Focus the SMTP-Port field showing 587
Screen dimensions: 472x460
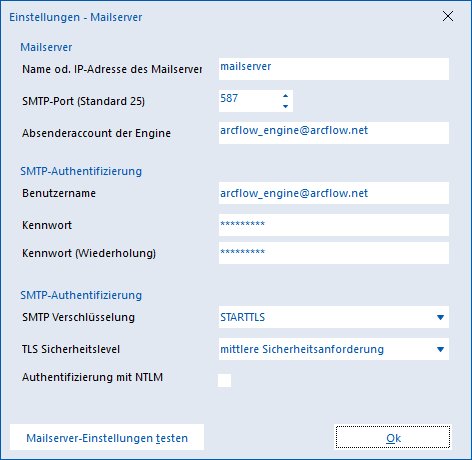click(249, 101)
